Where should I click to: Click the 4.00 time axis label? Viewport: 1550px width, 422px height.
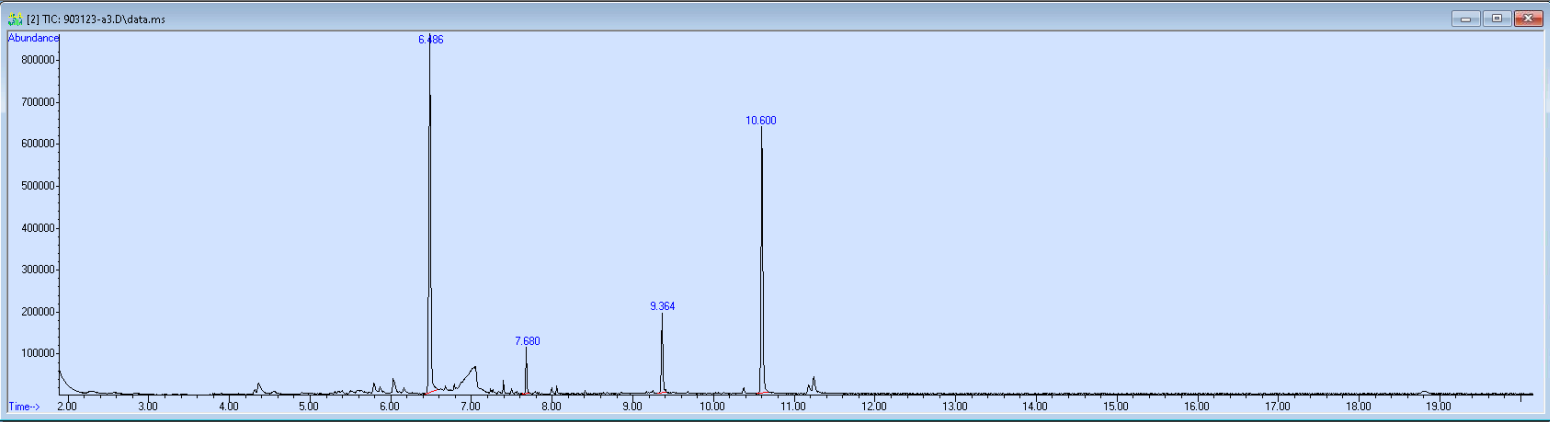(x=228, y=407)
